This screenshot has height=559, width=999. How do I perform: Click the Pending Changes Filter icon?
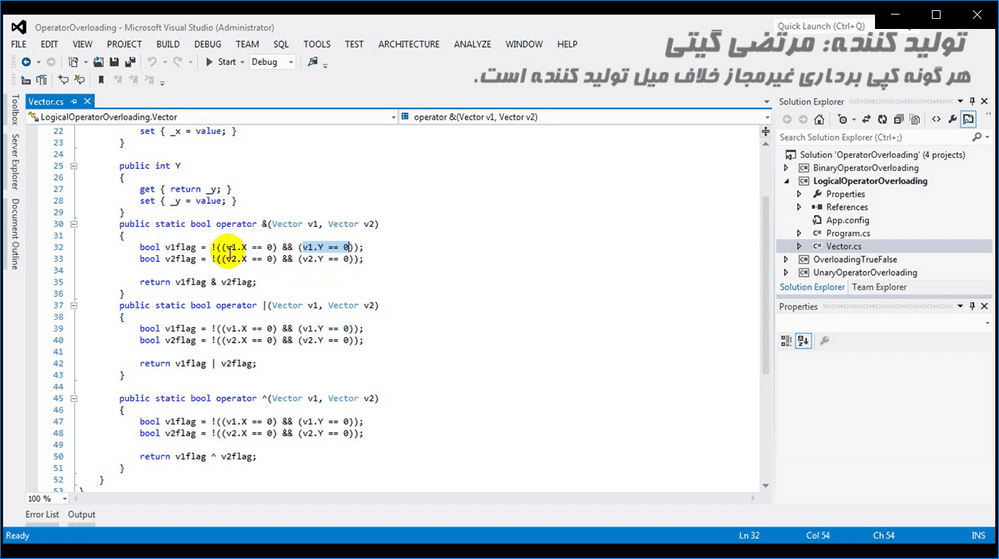(x=842, y=119)
